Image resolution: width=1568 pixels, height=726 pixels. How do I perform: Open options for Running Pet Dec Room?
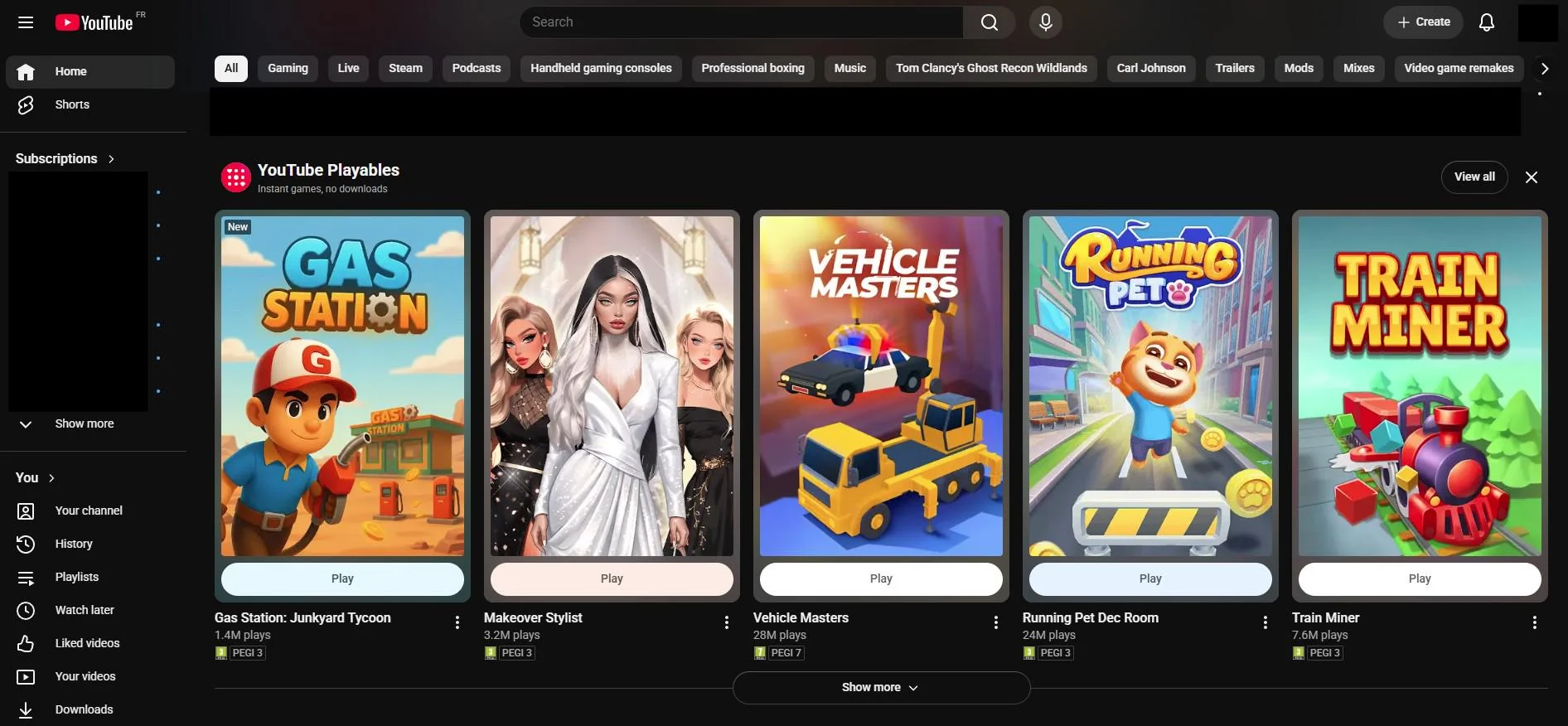tap(1266, 622)
